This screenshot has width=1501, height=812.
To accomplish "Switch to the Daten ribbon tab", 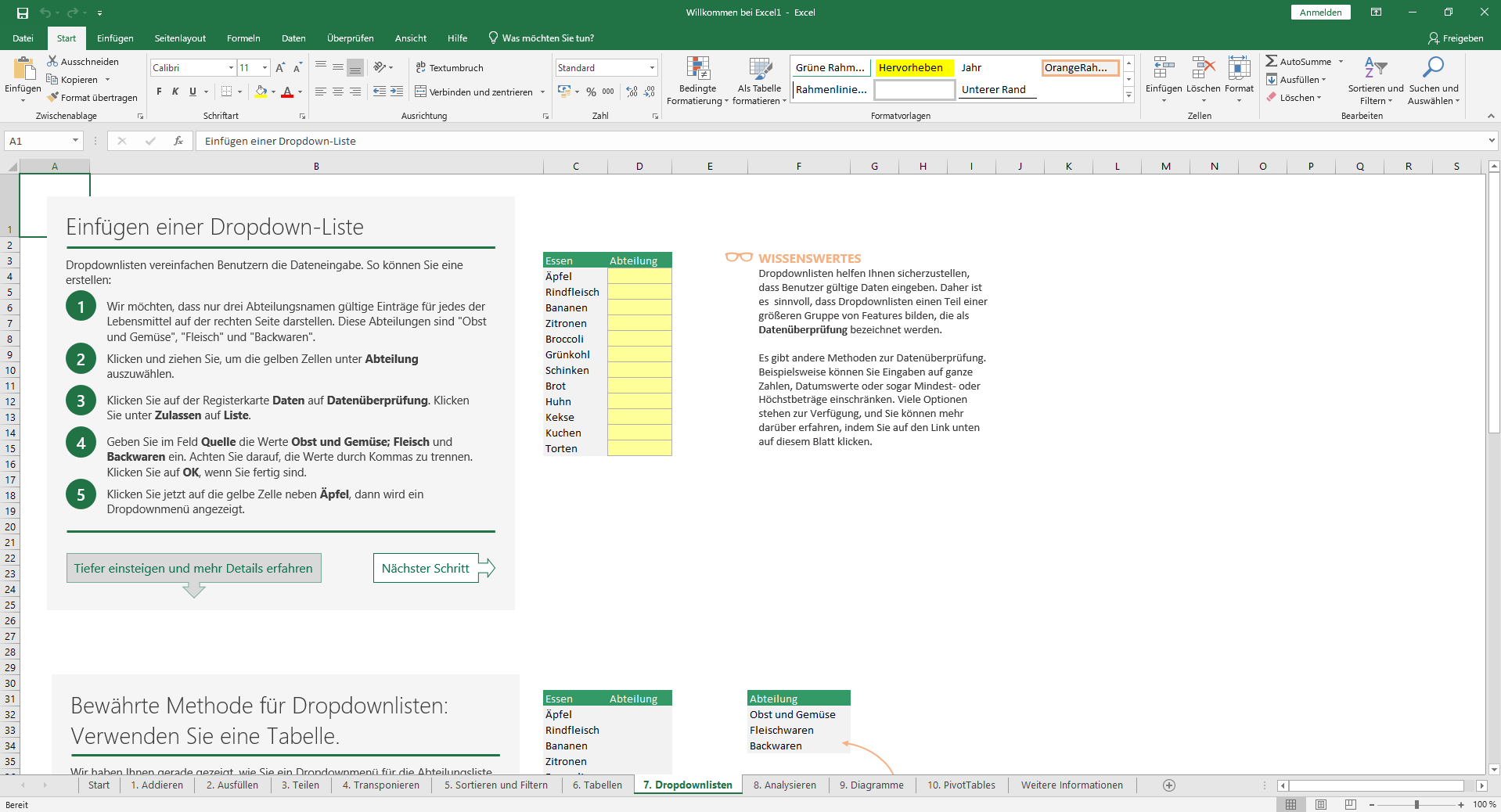I will (x=293, y=38).
